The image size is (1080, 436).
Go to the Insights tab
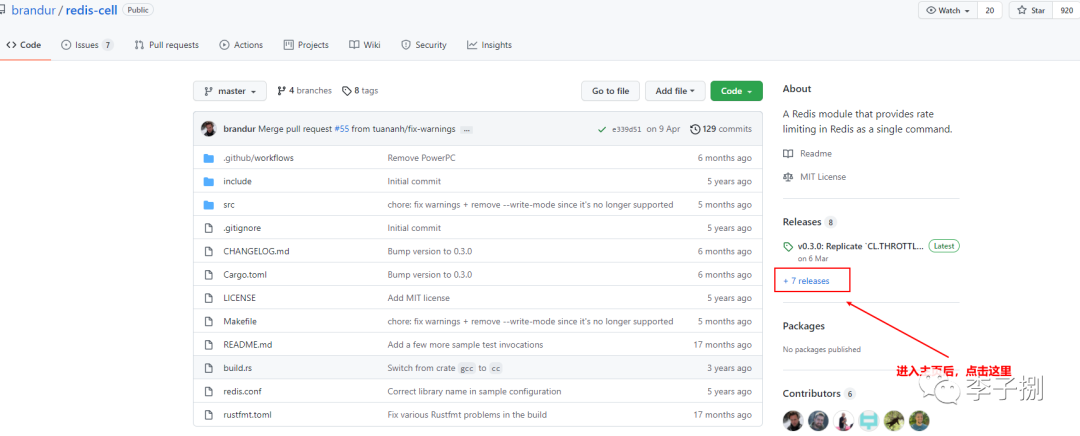pyautogui.click(x=489, y=45)
